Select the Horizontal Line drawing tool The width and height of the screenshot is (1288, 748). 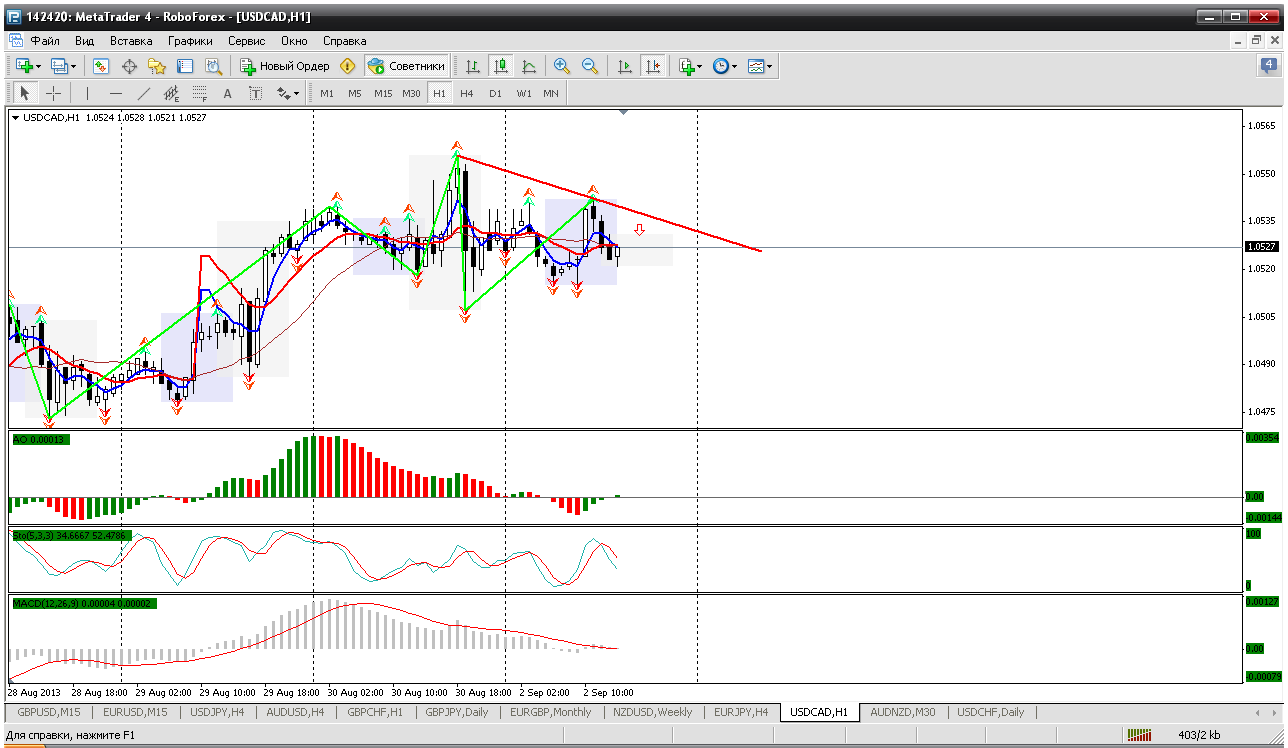tap(116, 93)
